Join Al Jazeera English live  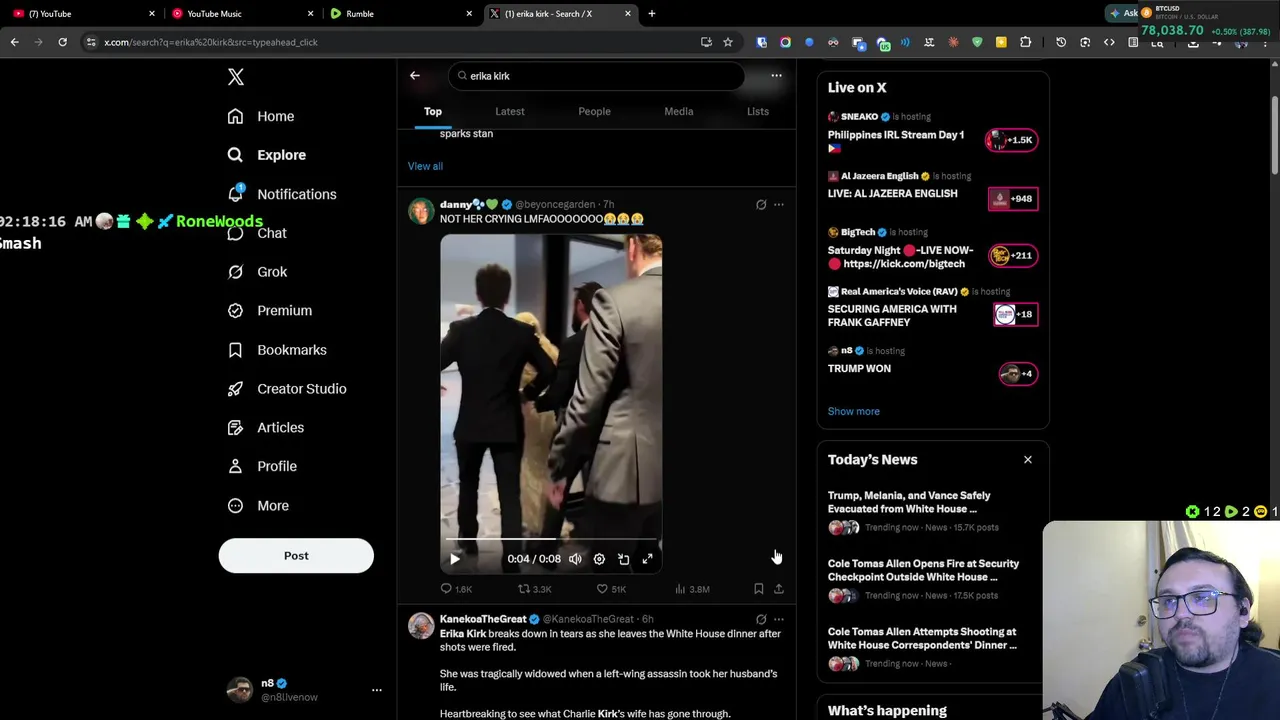(x=1012, y=199)
